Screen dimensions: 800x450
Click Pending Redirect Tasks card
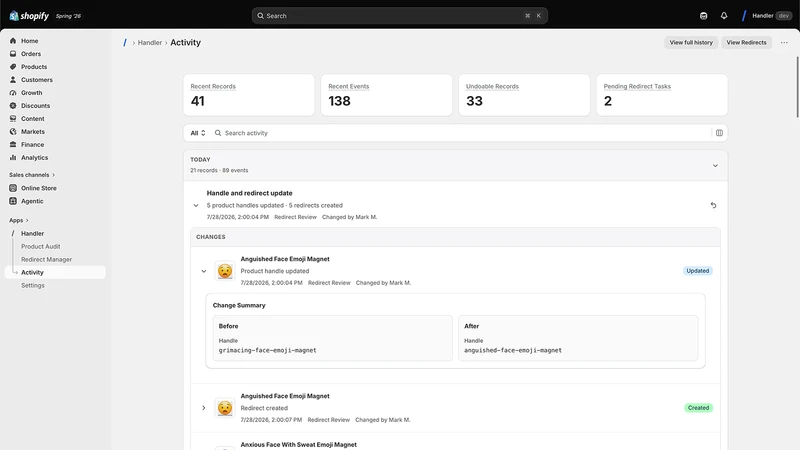point(662,95)
